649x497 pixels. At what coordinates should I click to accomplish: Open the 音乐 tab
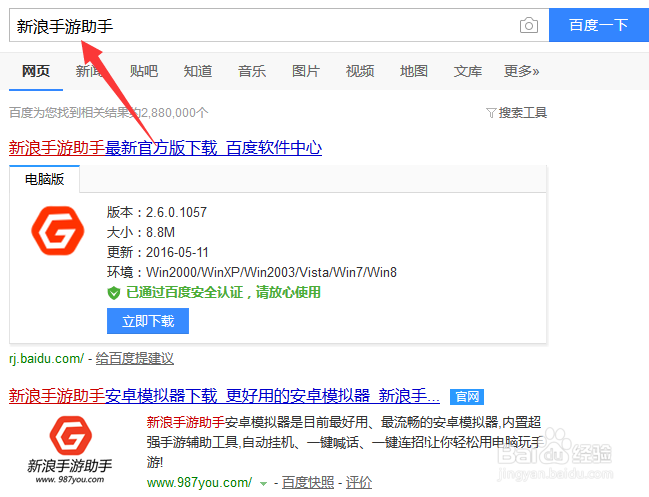coord(252,71)
